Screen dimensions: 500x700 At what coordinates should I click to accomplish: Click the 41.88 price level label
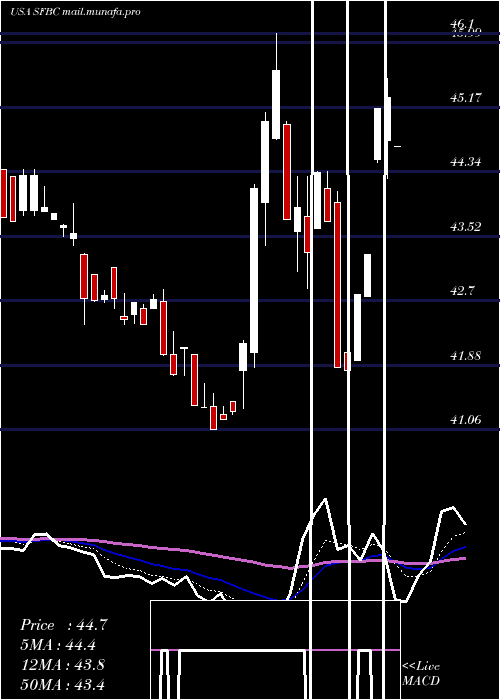(x=466, y=356)
